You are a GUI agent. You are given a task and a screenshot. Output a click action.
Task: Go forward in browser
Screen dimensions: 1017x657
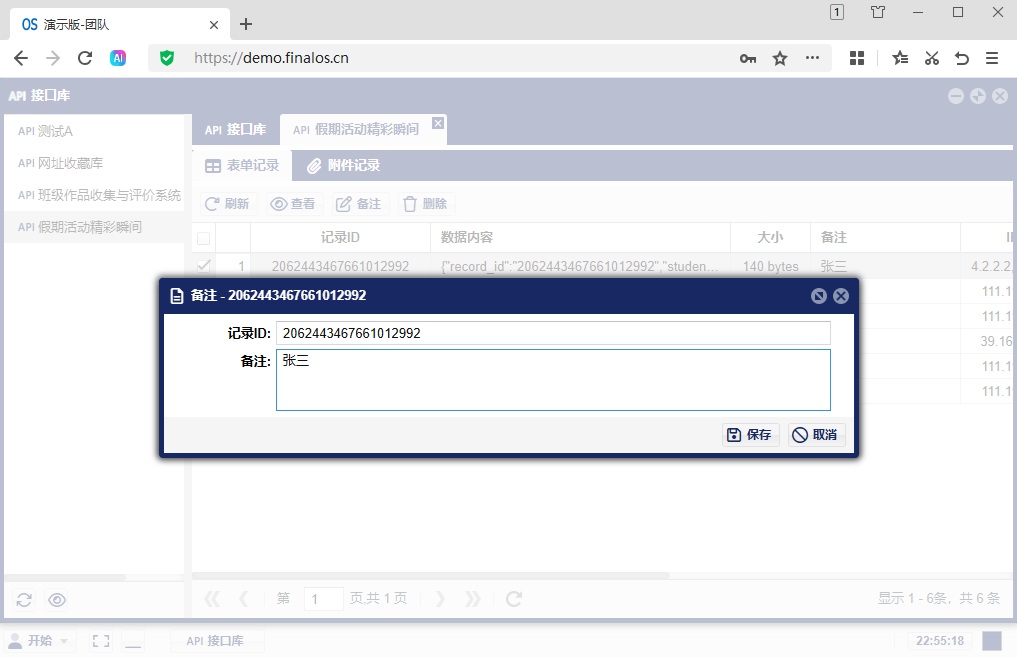click(x=53, y=58)
